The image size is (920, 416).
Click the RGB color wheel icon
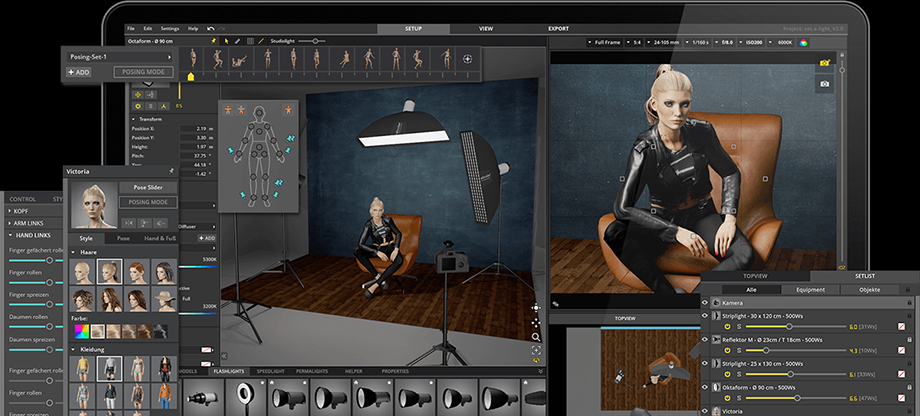coord(804,42)
